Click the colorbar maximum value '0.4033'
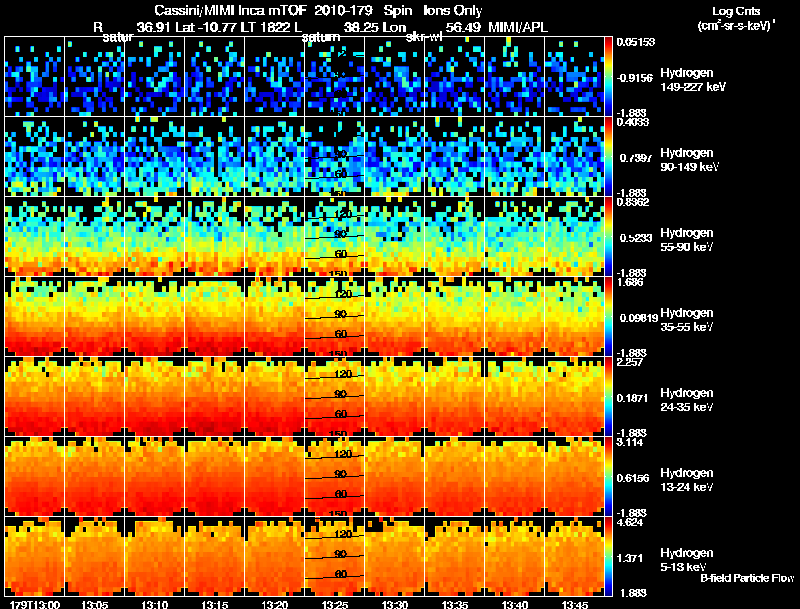Image resolution: width=800 pixels, height=609 pixels. (633, 122)
